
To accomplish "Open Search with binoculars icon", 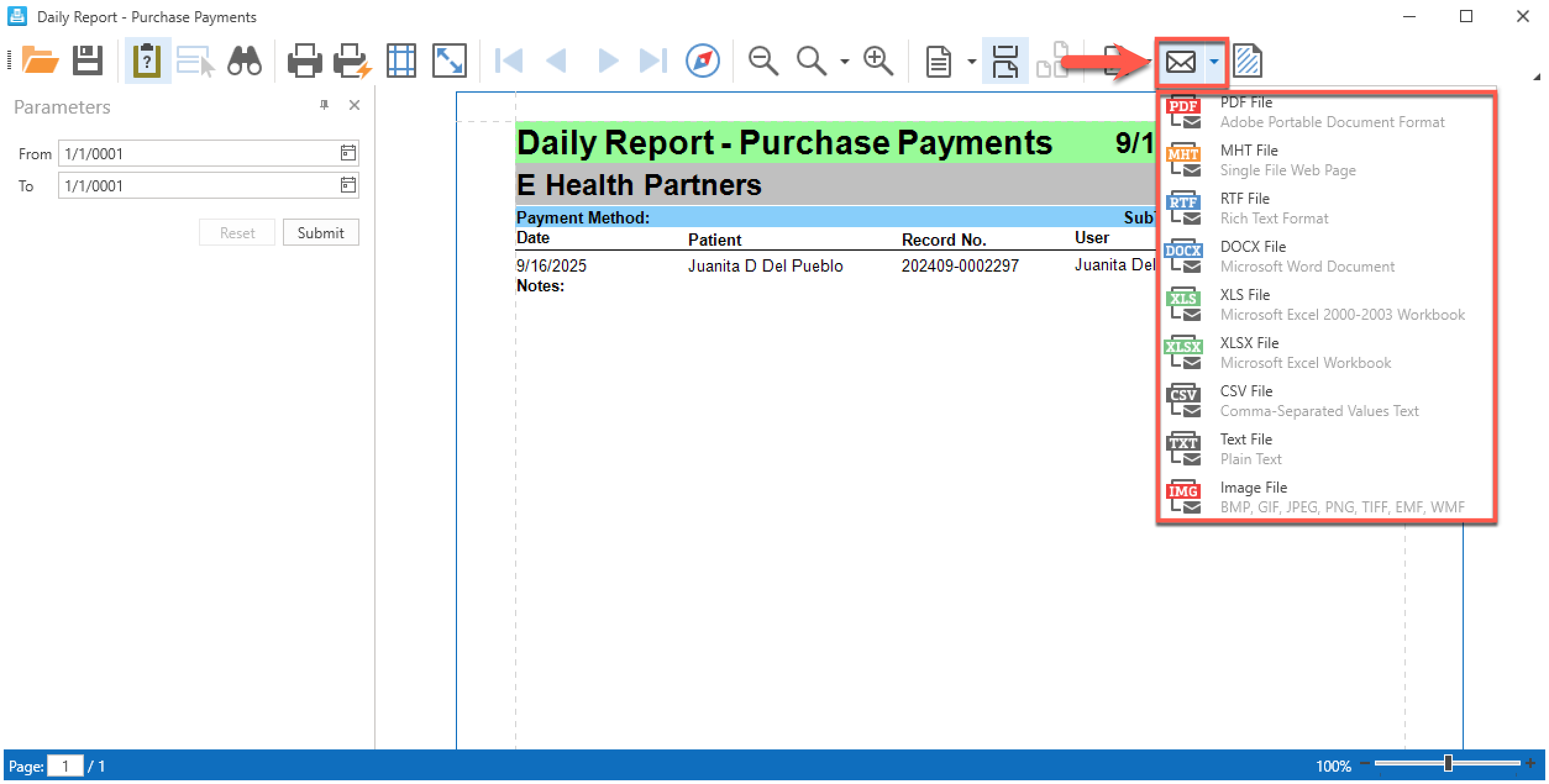I will (x=245, y=60).
